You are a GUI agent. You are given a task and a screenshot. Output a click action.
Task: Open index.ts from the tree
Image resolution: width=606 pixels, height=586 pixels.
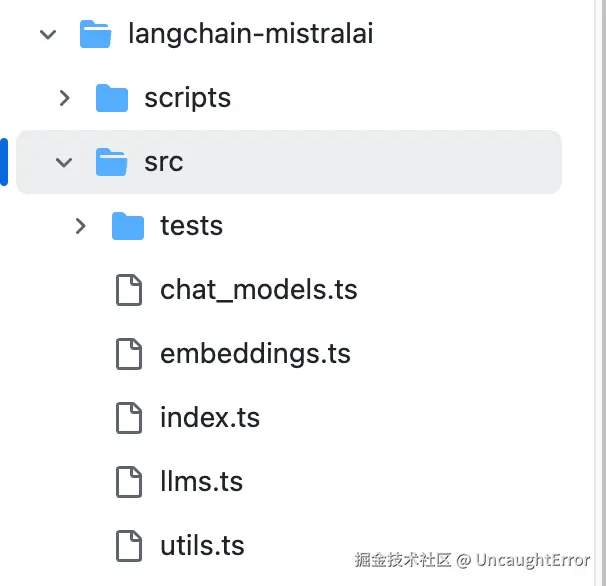pos(210,418)
